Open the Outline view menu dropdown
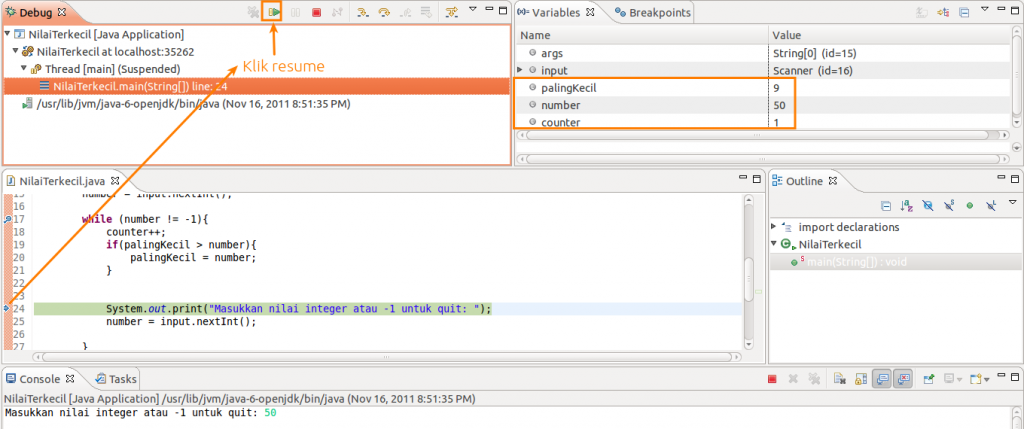 (1012, 203)
